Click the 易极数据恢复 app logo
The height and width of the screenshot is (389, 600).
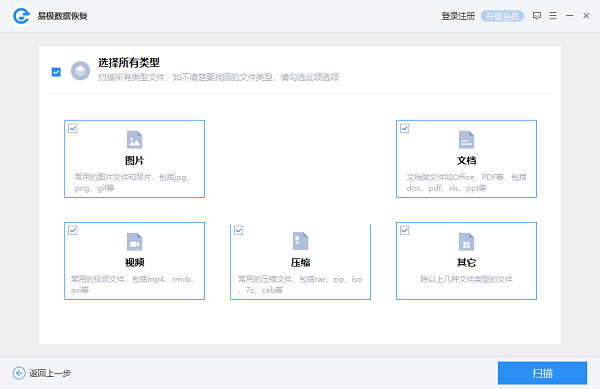coord(21,16)
